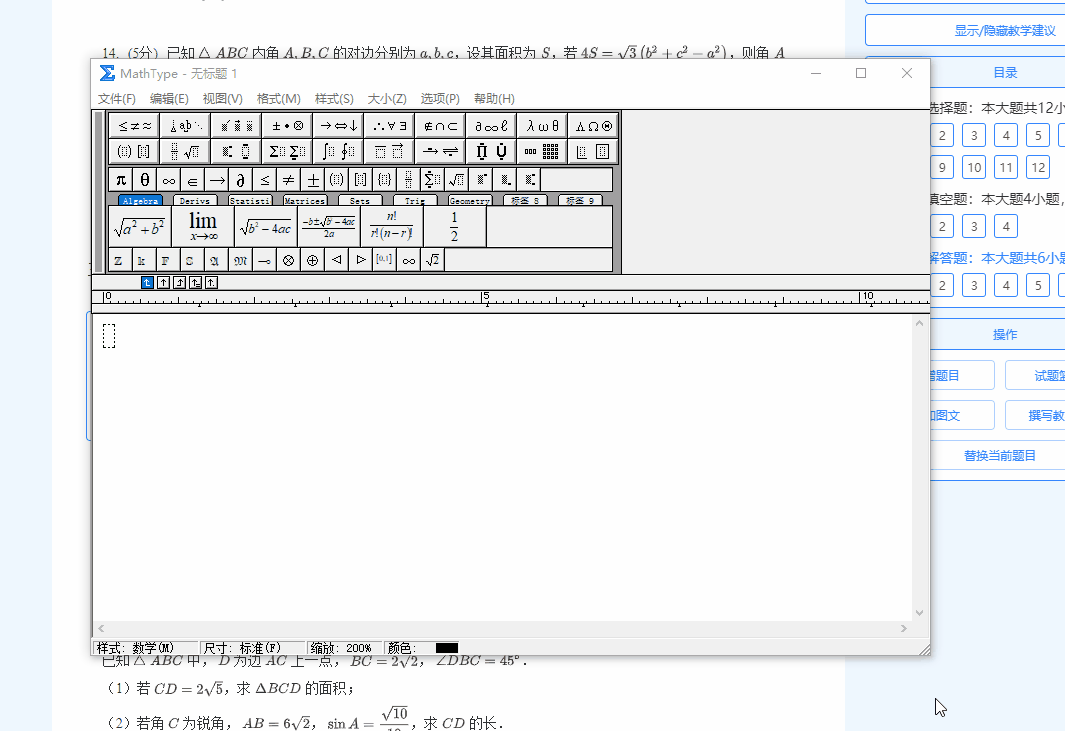The width and height of the screenshot is (1065, 731).
Task: Switch to the Trig tab
Action: [414, 200]
